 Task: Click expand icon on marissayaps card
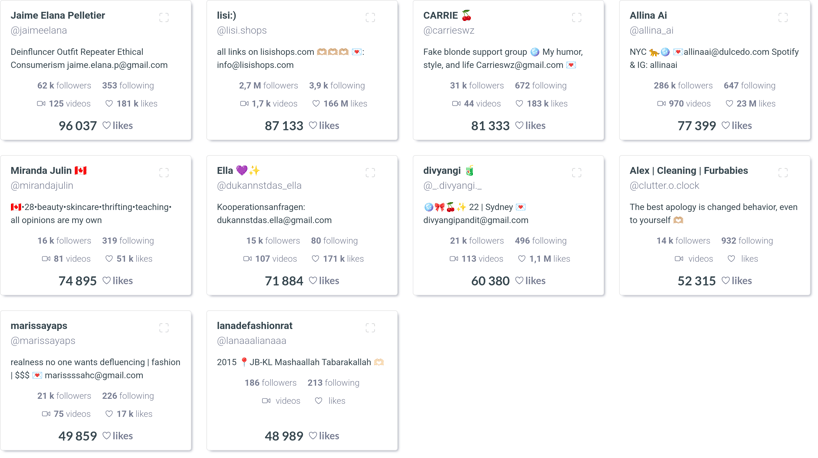click(x=164, y=328)
